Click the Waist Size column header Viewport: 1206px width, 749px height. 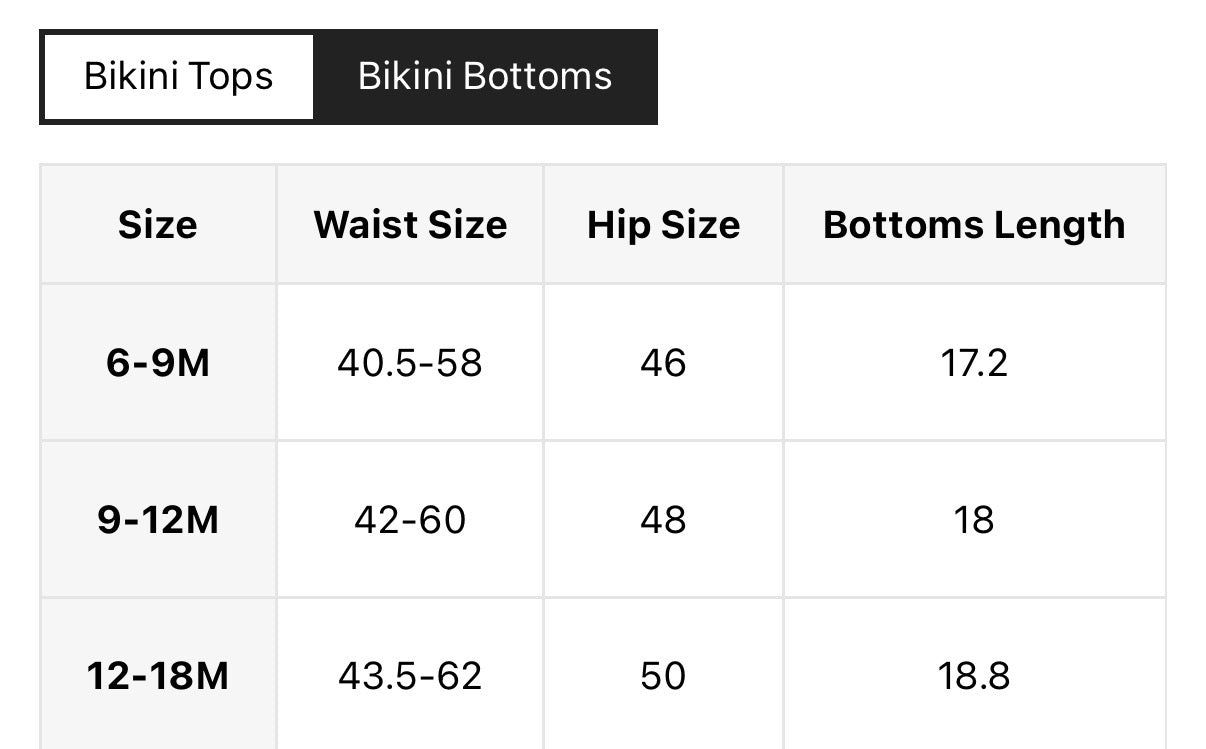[410, 225]
